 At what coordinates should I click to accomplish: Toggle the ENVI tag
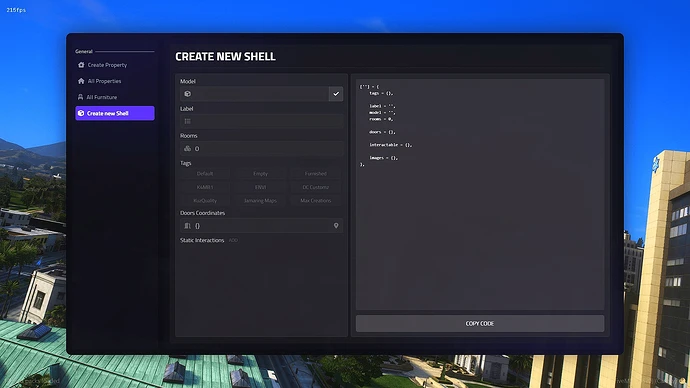pos(261,187)
